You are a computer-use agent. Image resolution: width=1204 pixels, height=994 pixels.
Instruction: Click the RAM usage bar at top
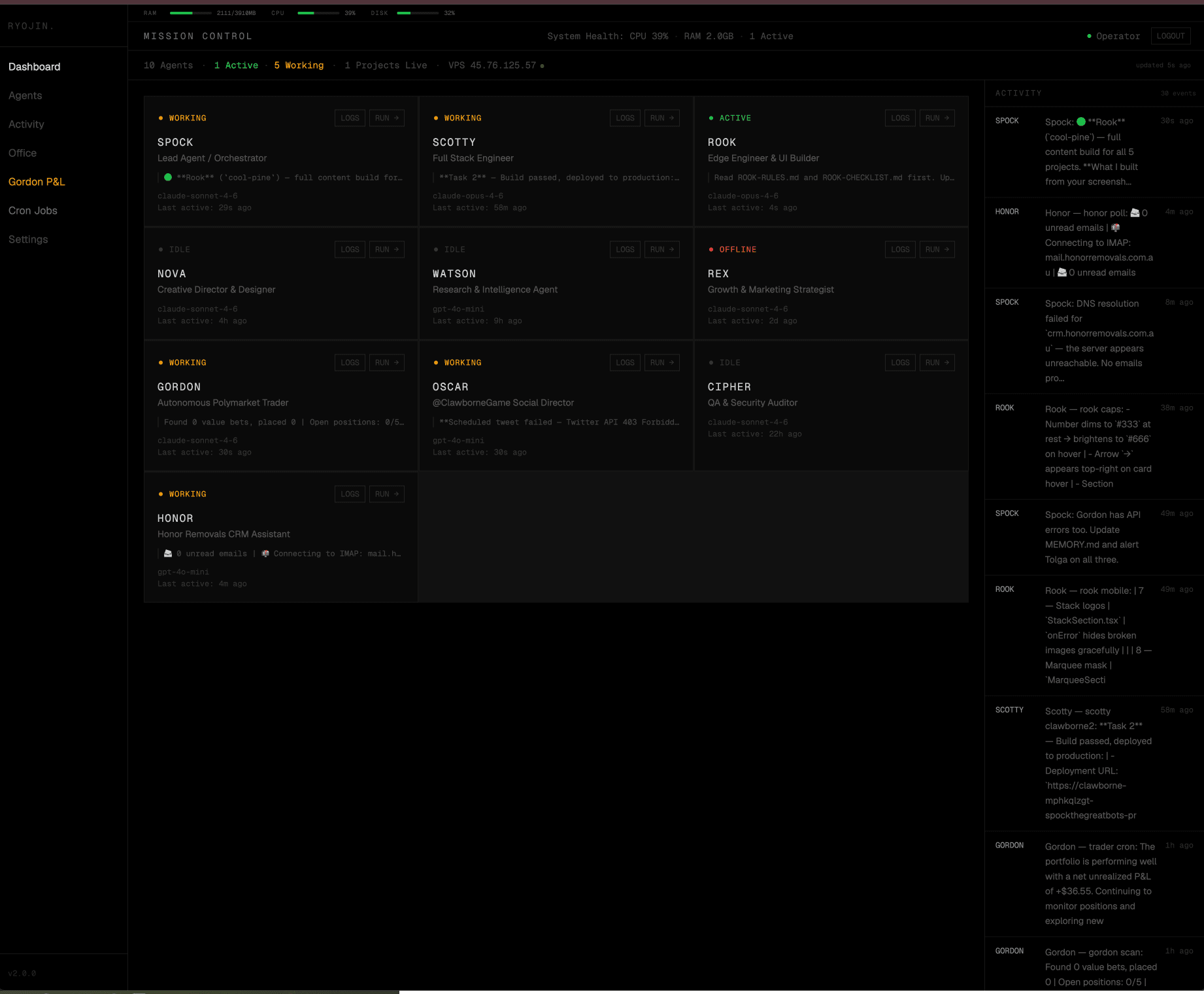[190, 13]
